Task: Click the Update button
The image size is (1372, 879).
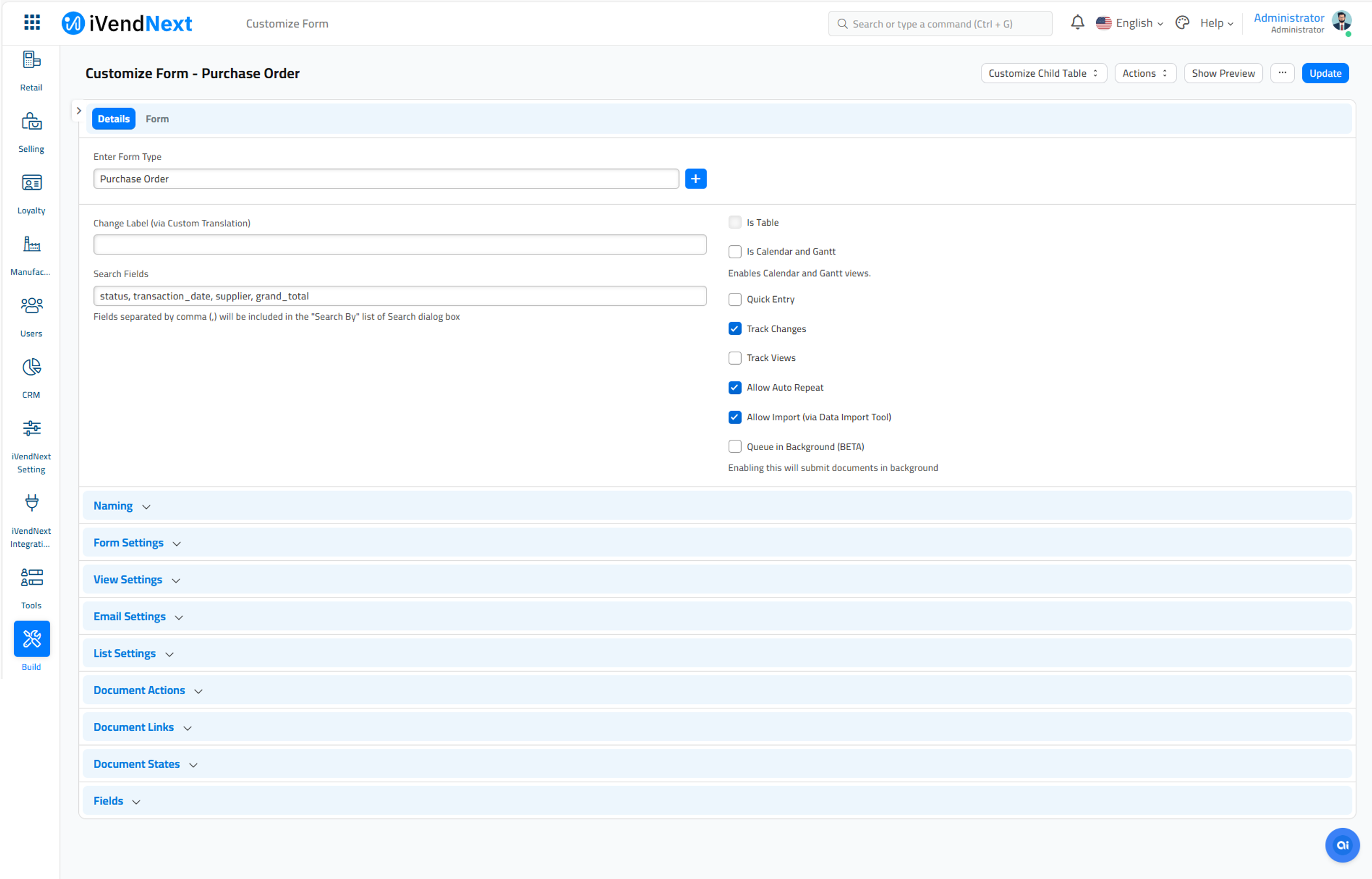Action: point(1326,73)
